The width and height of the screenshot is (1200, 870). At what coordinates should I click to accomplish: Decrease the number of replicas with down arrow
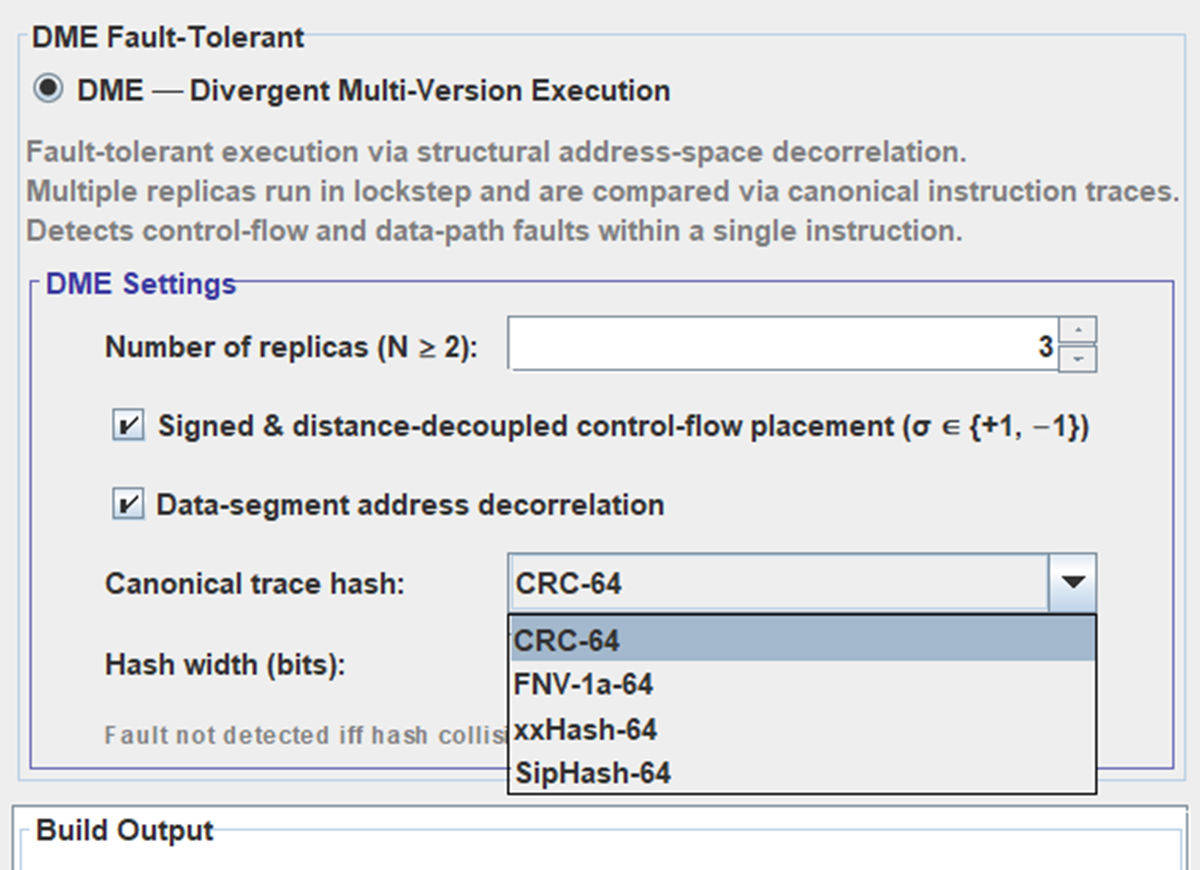pos(1077,359)
